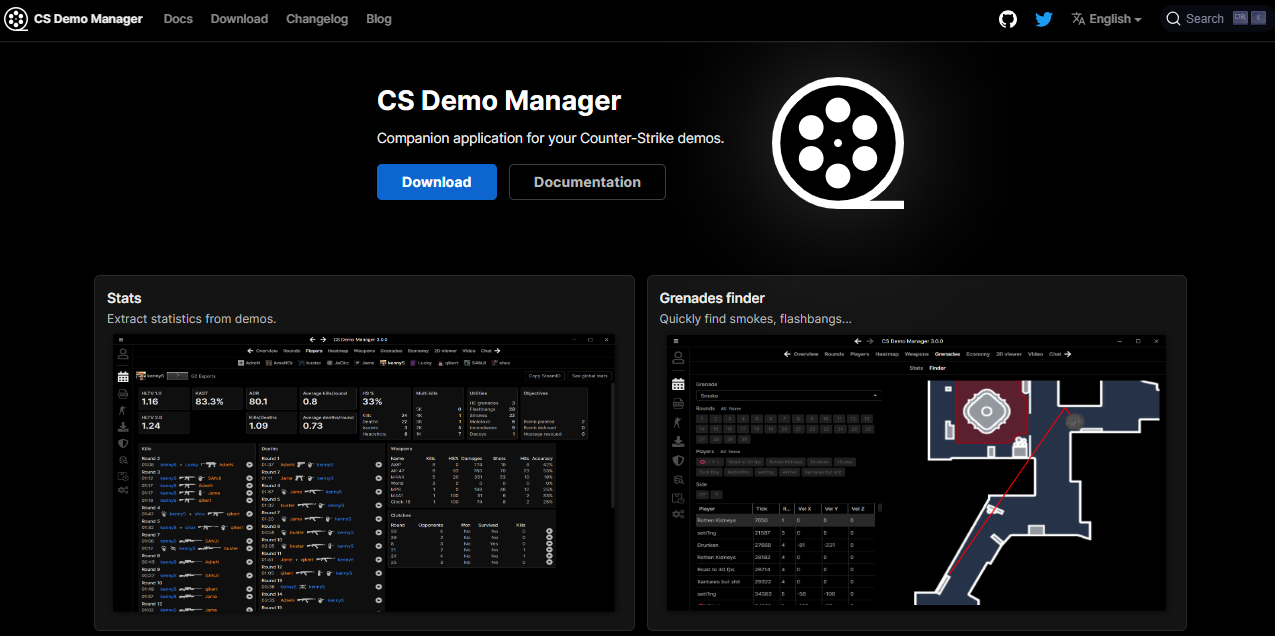Switch to the Finder tab
Viewport: 1275px width, 636px height.
click(x=937, y=368)
